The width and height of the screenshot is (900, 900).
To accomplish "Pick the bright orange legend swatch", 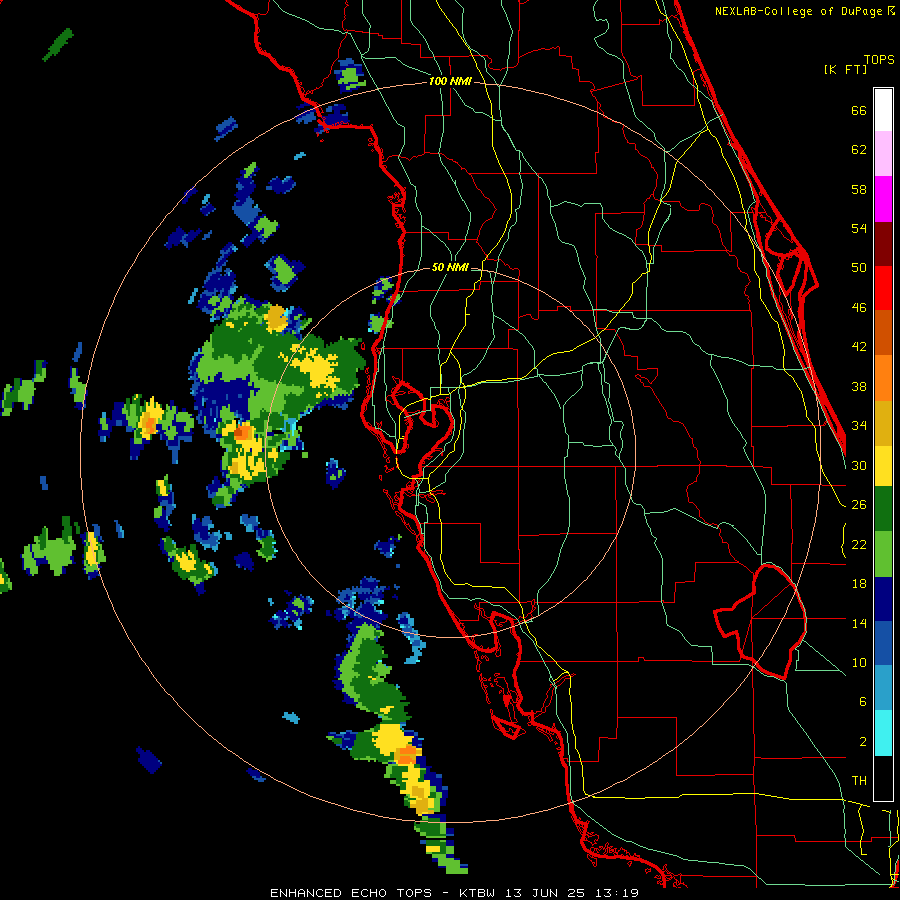I will click(x=883, y=378).
